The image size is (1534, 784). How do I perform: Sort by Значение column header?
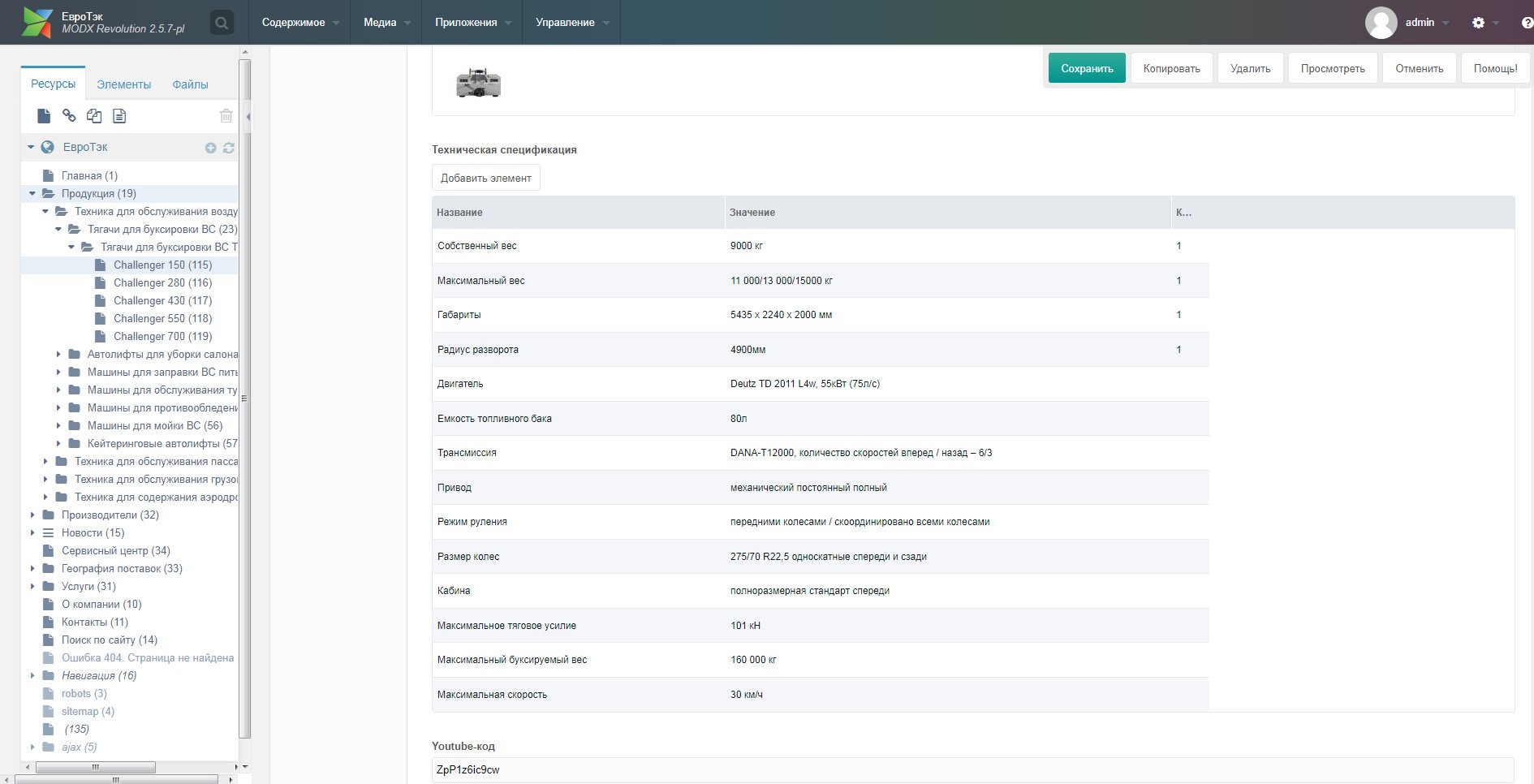[x=947, y=213]
